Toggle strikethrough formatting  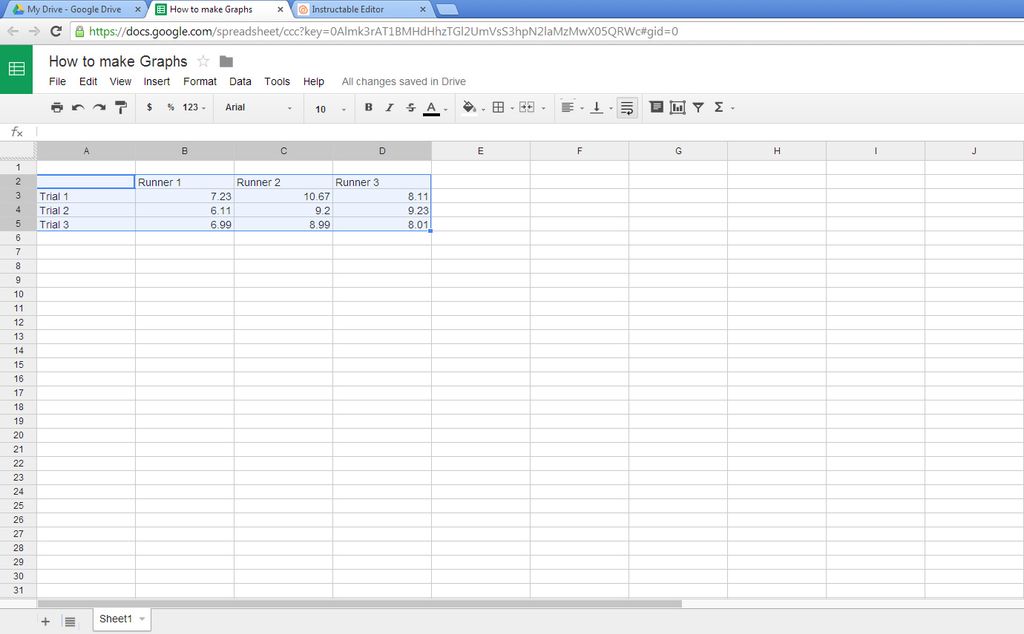click(410, 107)
